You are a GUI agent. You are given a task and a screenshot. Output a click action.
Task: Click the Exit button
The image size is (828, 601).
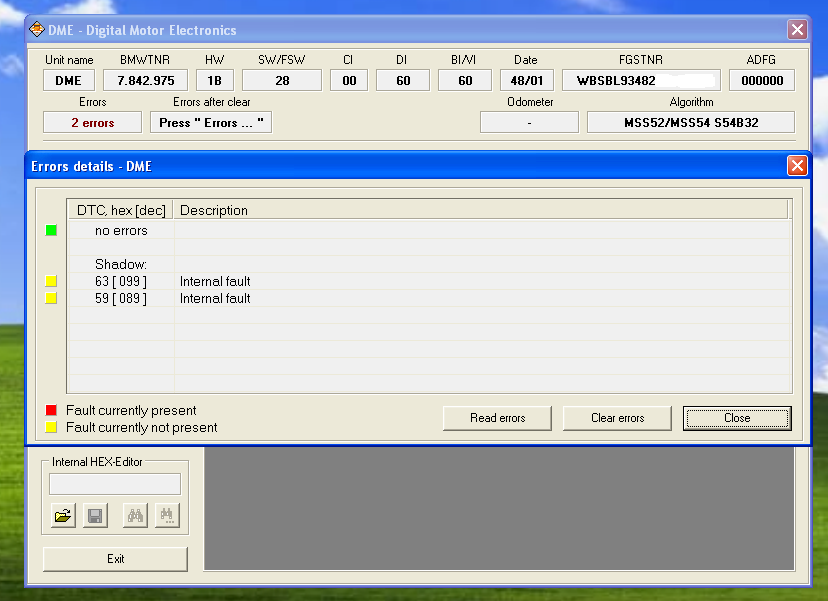pyautogui.click(x=115, y=559)
